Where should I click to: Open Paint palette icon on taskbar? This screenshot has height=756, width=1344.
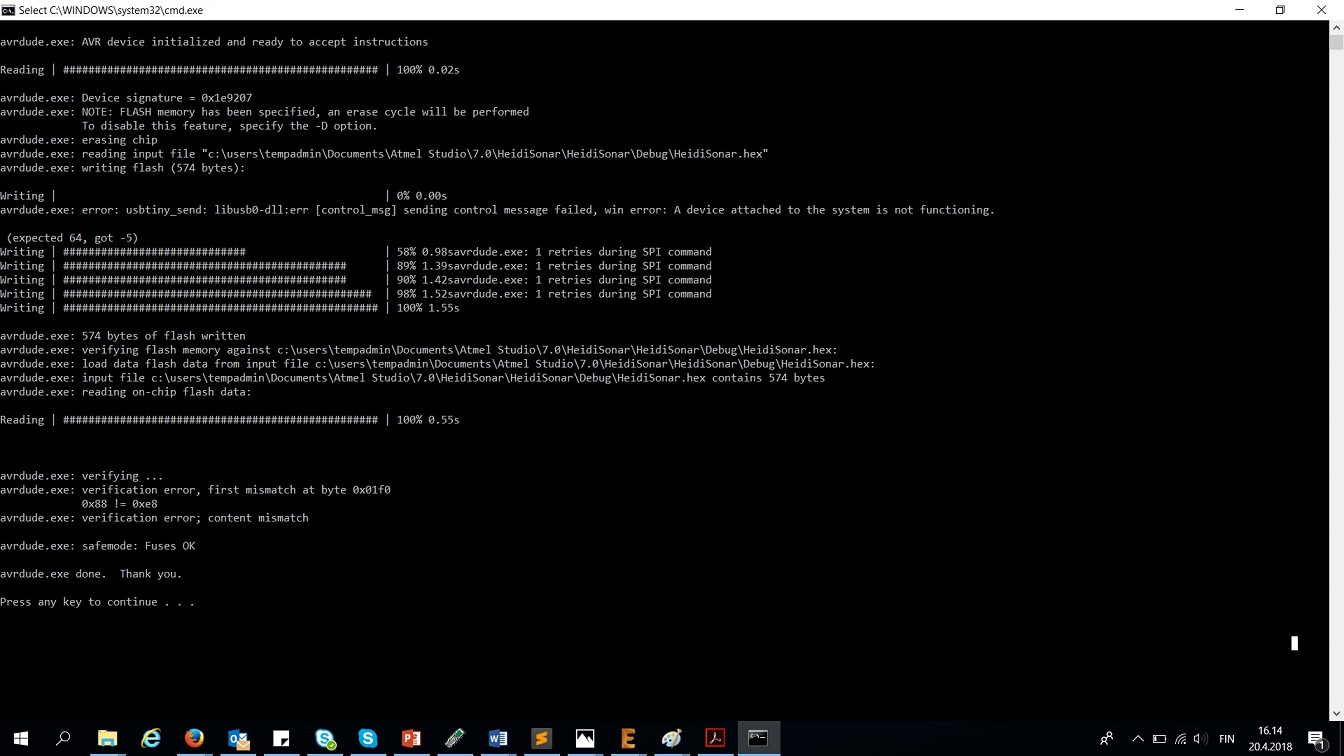pyautogui.click(x=672, y=739)
